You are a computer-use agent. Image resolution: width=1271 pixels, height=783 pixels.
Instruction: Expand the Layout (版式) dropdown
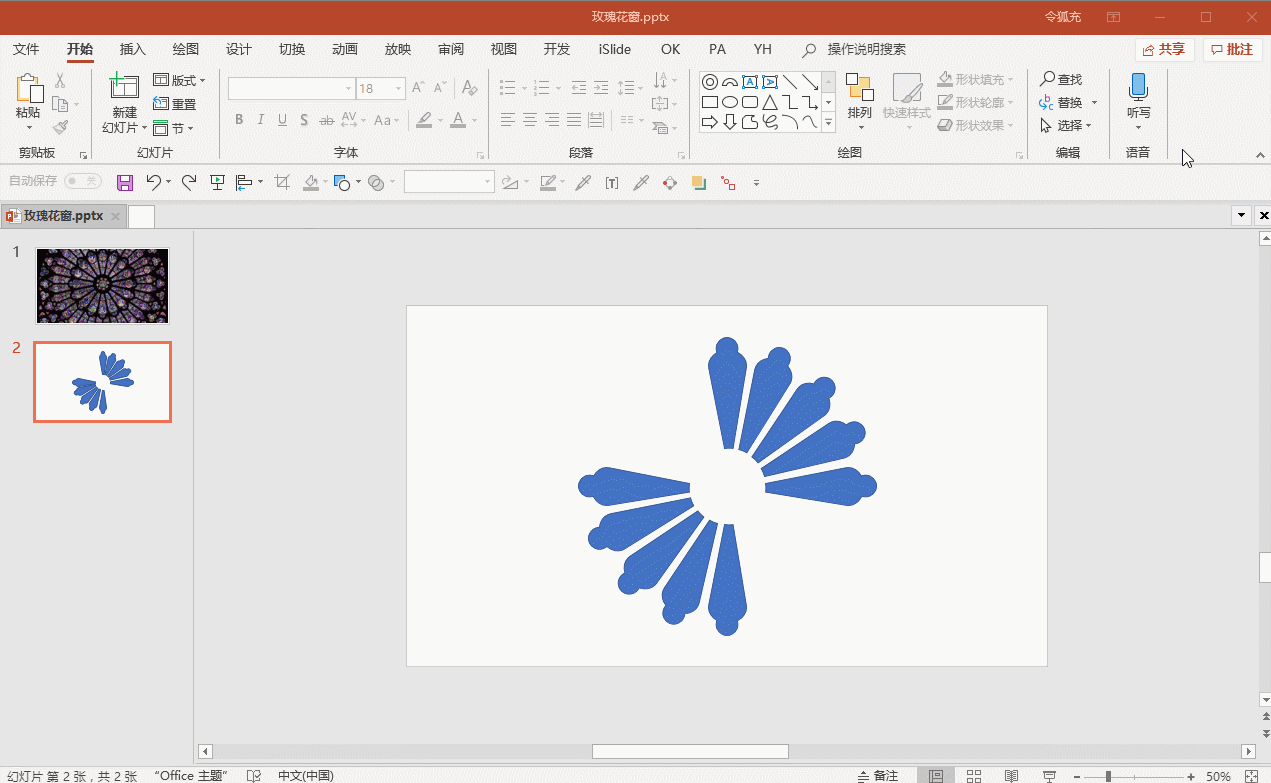click(179, 80)
